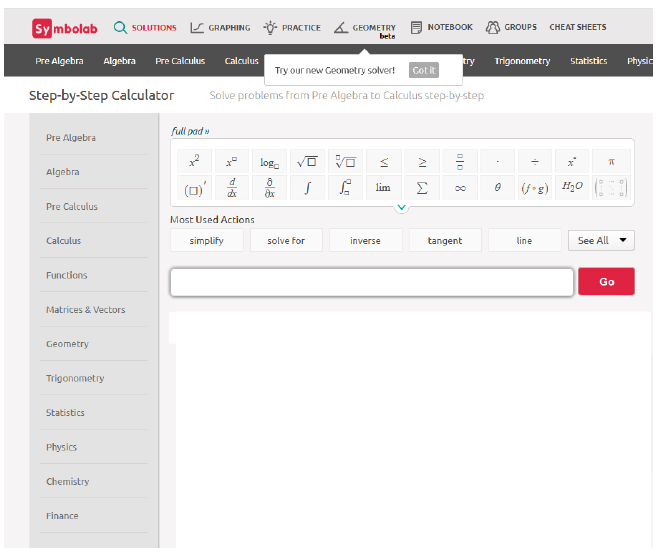Insert function composition symbol
Image resolution: width=661 pixels, height=555 pixels.
point(535,188)
